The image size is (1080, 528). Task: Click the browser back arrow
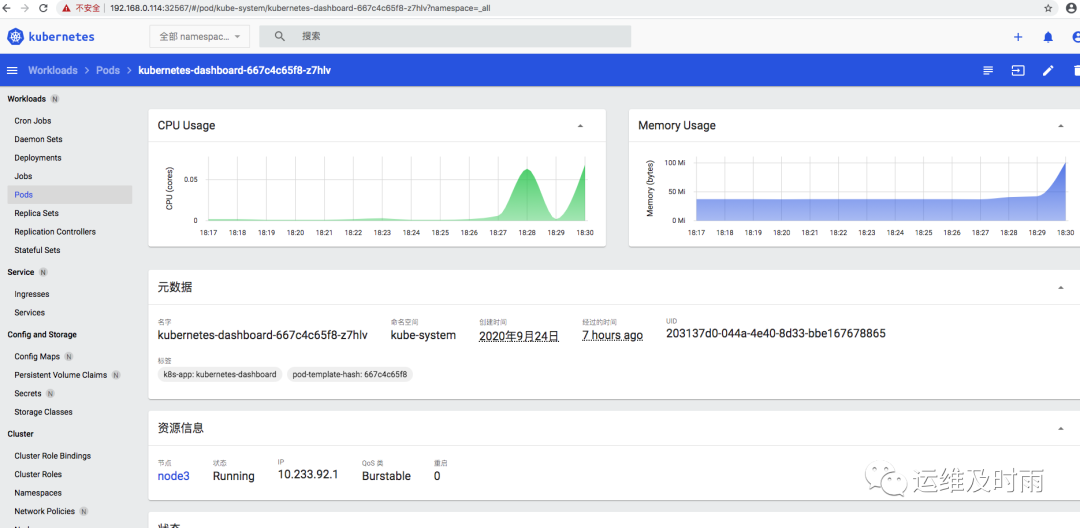[x=8, y=8]
